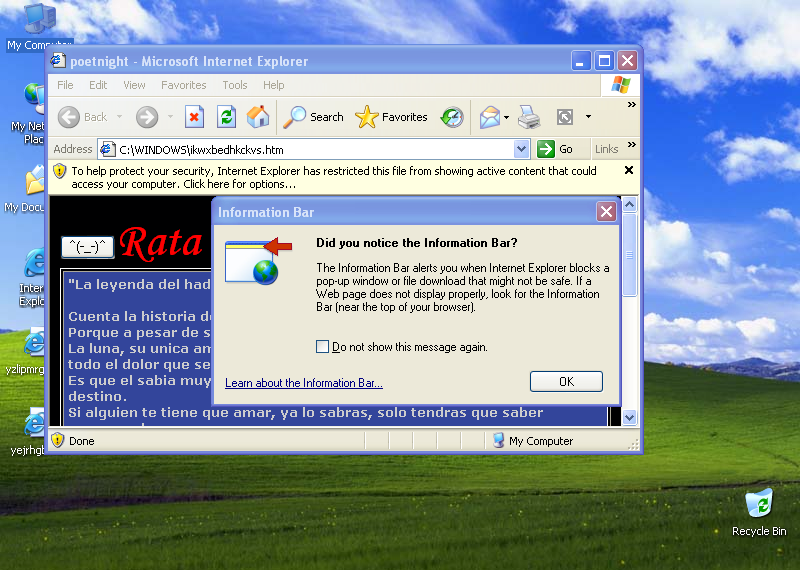The height and width of the screenshot is (570, 800).
Task: Open the Tools menu
Action: click(x=235, y=85)
